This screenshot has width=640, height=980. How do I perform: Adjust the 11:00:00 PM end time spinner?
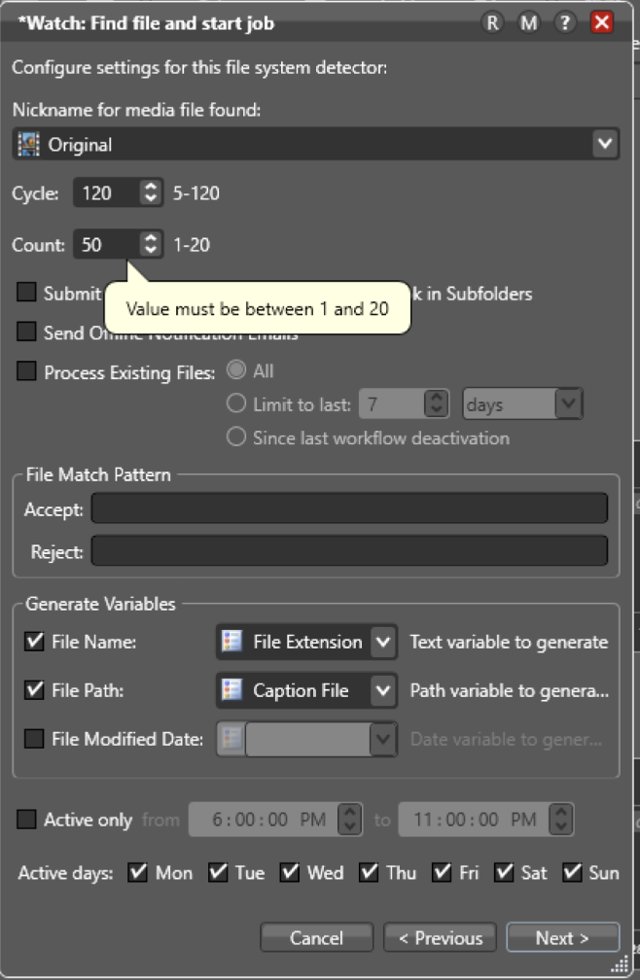(x=561, y=819)
